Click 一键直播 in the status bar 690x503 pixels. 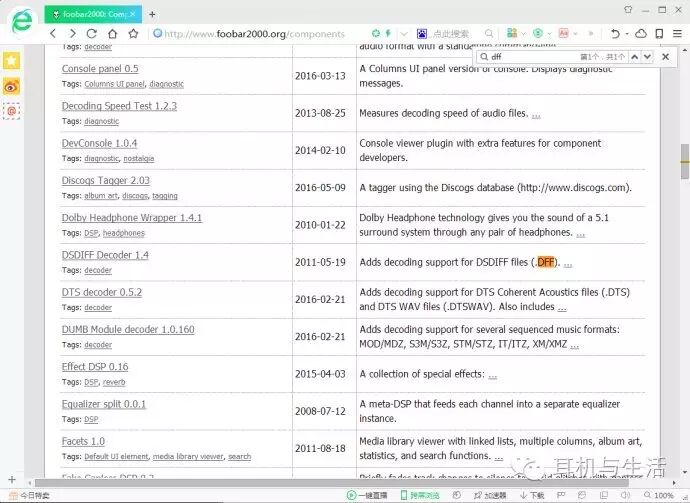367,496
